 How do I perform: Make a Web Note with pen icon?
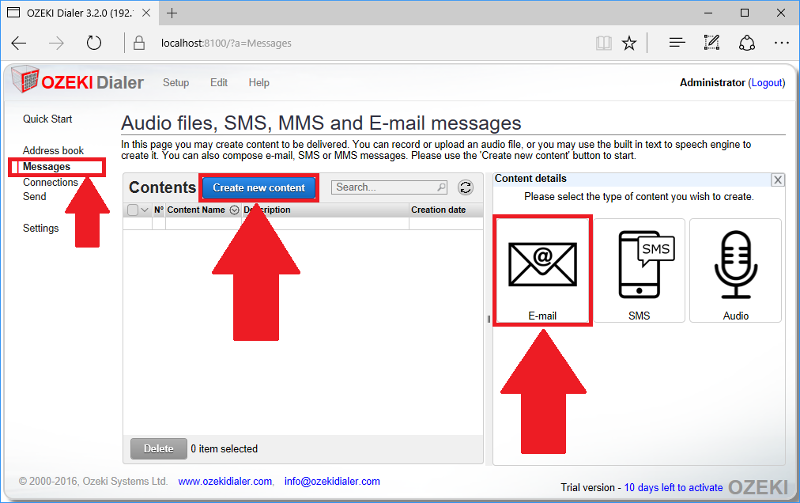(711, 43)
